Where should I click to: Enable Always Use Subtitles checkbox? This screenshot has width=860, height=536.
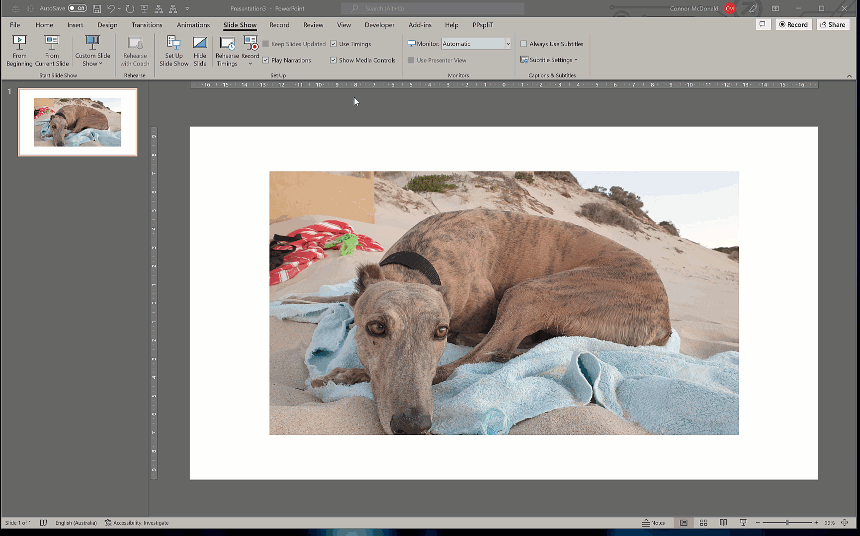(523, 44)
